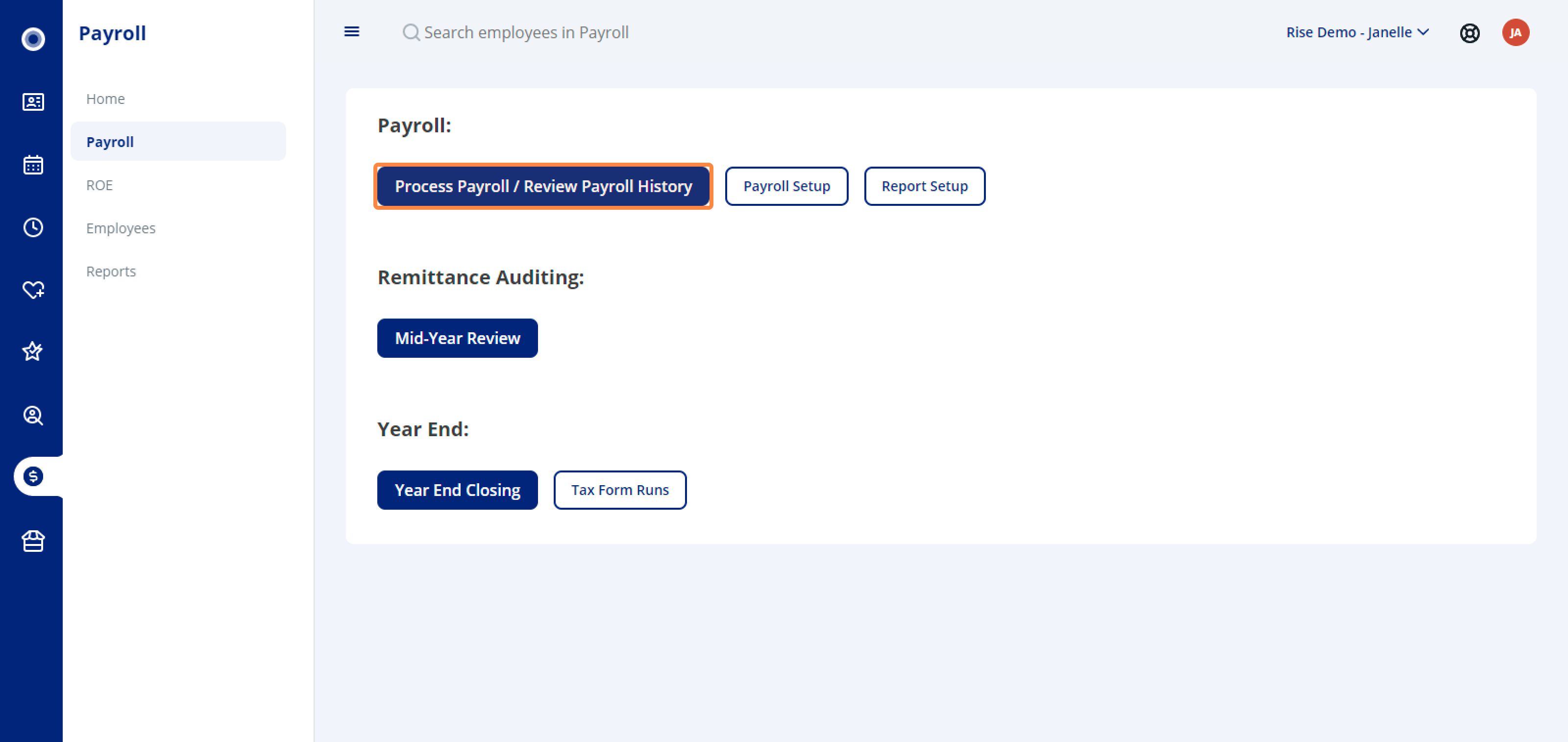
Task: Open the heart benefits sidebar icon
Action: tap(33, 290)
